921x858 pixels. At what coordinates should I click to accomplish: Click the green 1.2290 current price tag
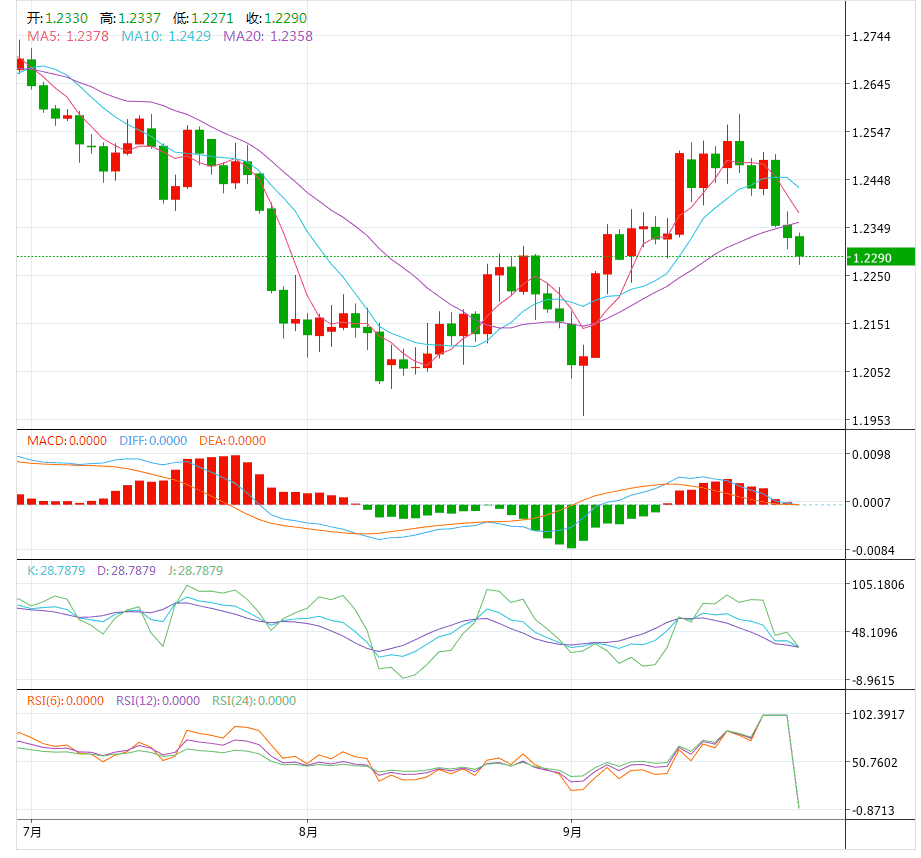(x=879, y=257)
